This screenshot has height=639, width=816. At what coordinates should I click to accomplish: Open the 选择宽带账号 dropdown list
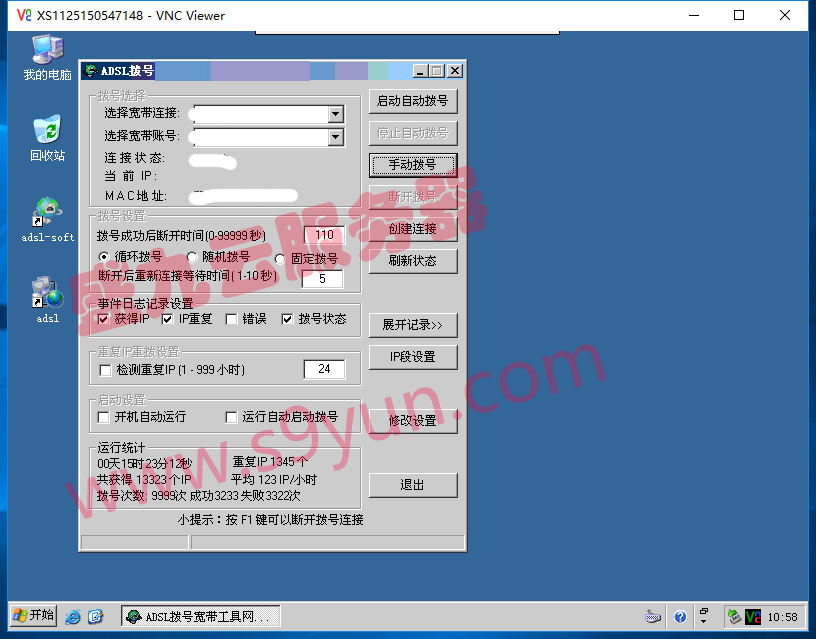pyautogui.click(x=335, y=137)
